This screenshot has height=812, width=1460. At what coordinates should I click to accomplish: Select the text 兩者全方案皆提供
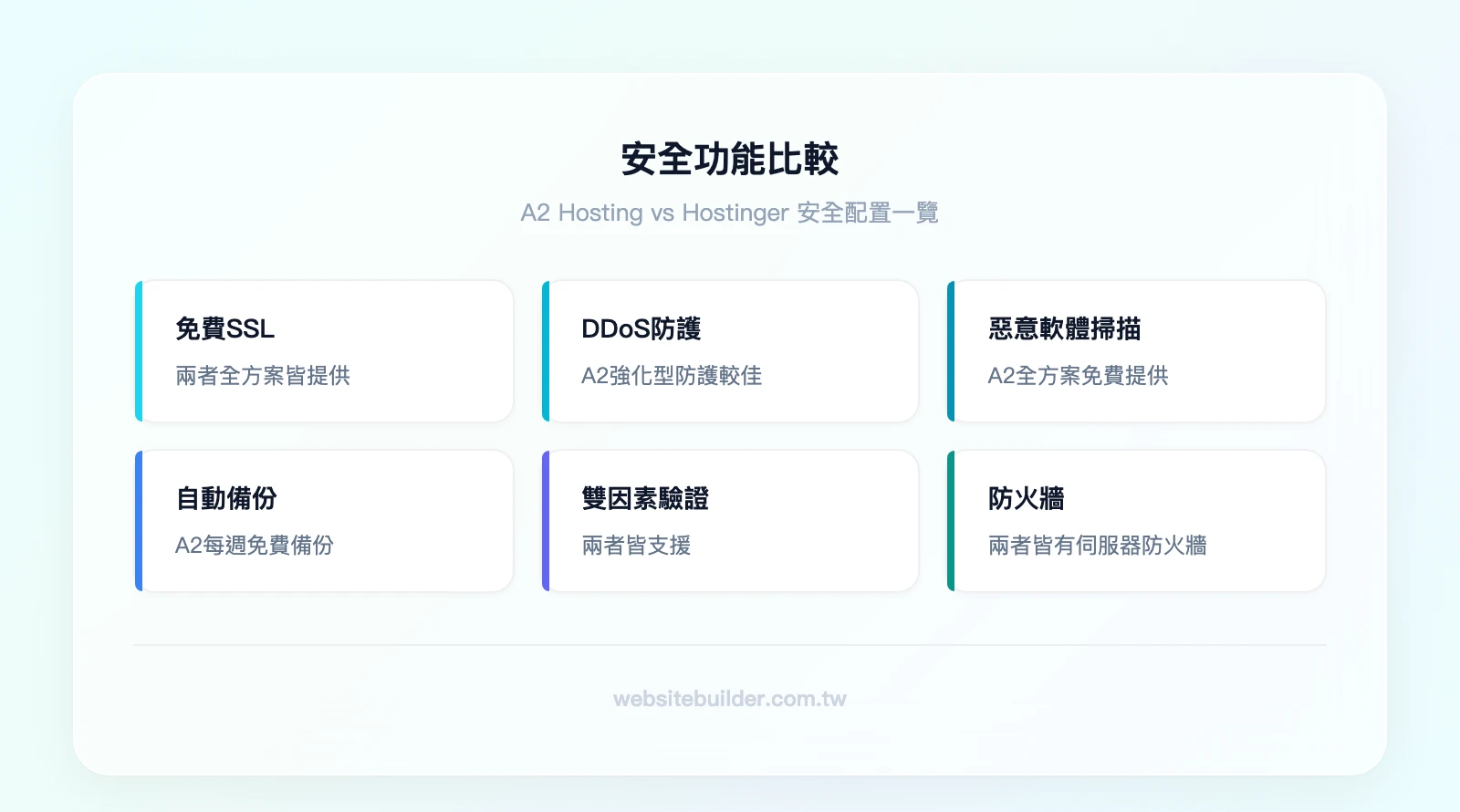tap(263, 376)
